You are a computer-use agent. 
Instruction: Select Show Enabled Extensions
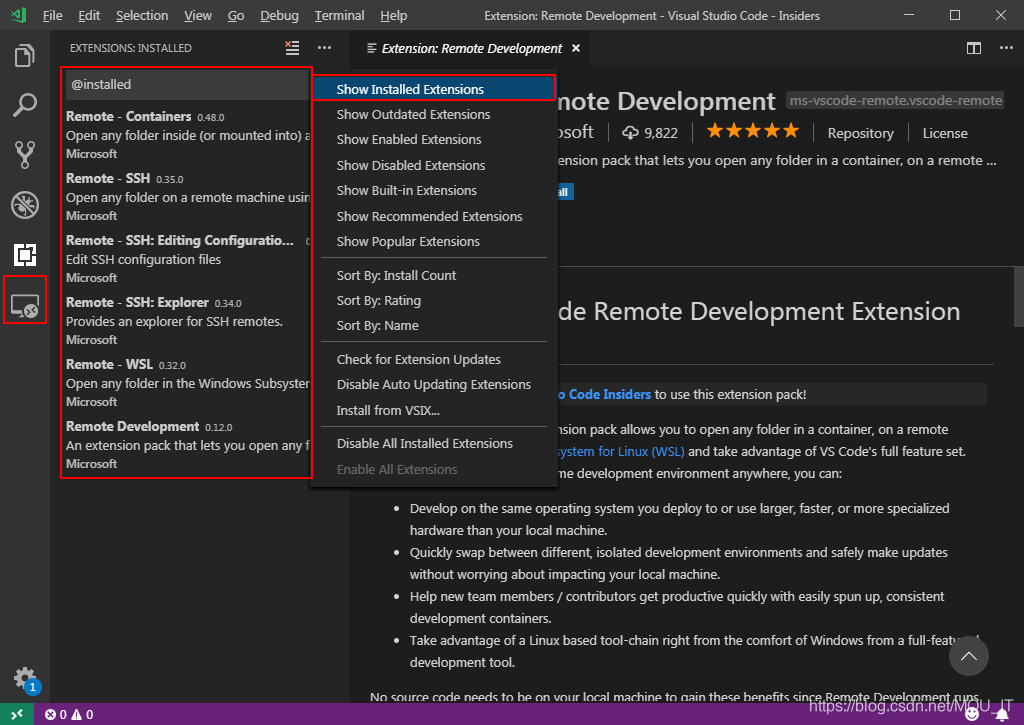434,140
